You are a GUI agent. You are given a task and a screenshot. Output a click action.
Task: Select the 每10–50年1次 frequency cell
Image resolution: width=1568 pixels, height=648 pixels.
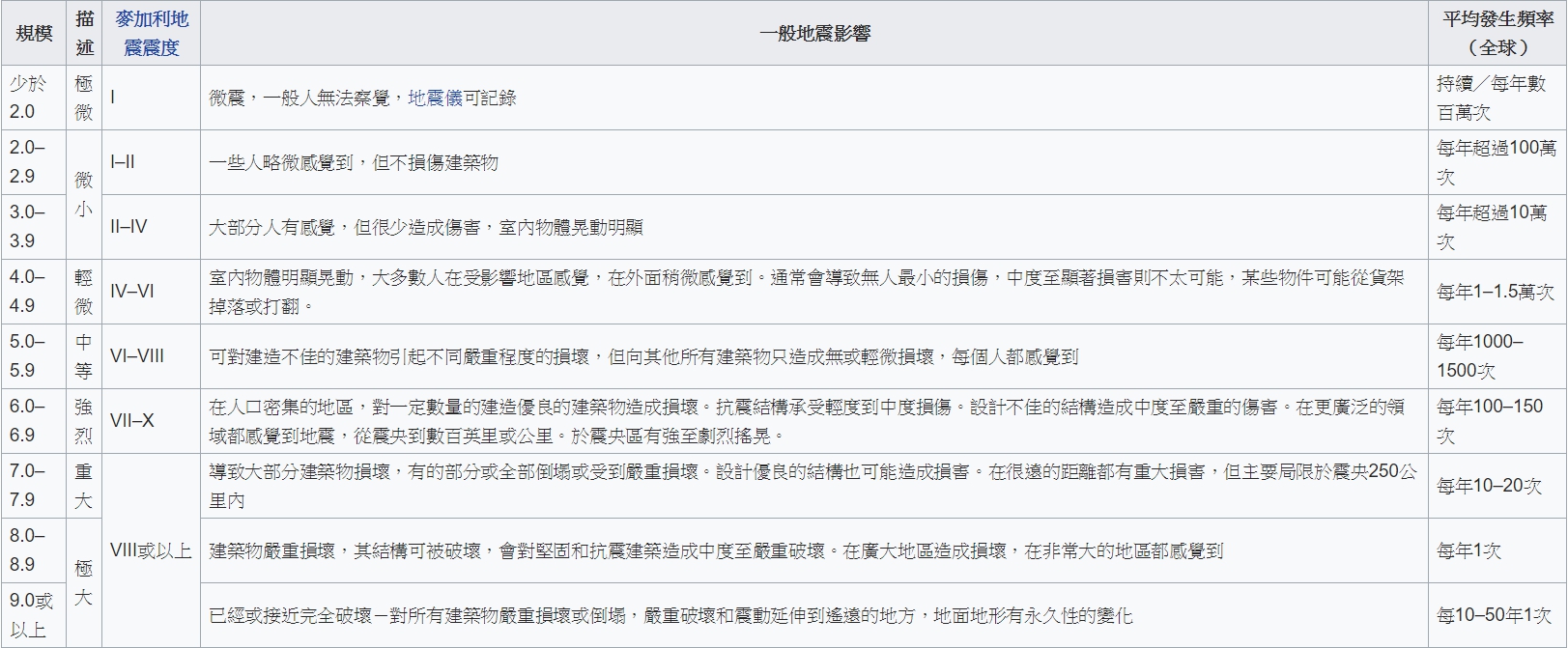point(1497,615)
